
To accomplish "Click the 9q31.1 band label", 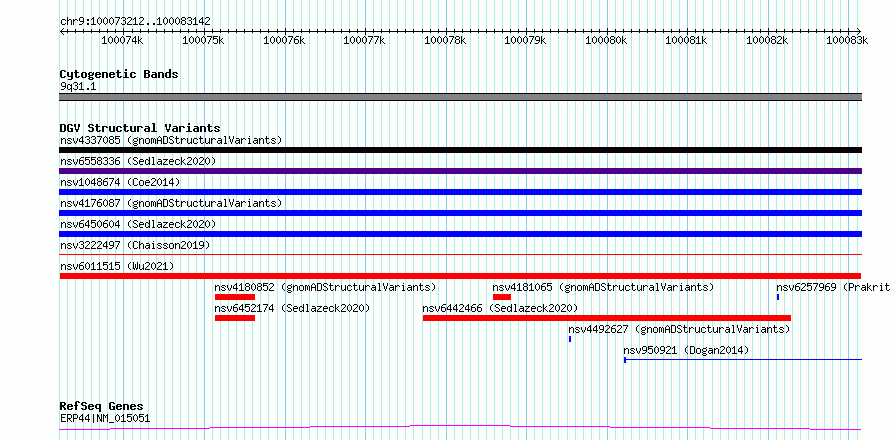I will point(78,86).
